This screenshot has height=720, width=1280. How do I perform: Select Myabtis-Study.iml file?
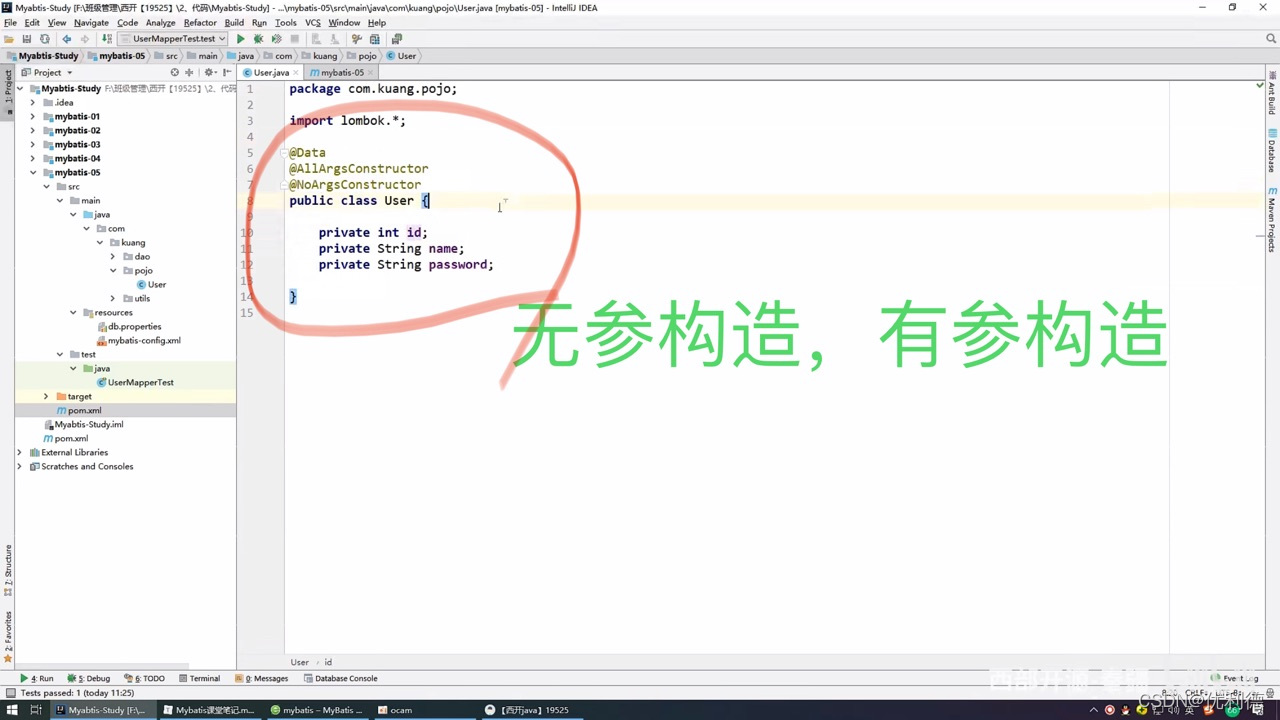(x=82, y=424)
